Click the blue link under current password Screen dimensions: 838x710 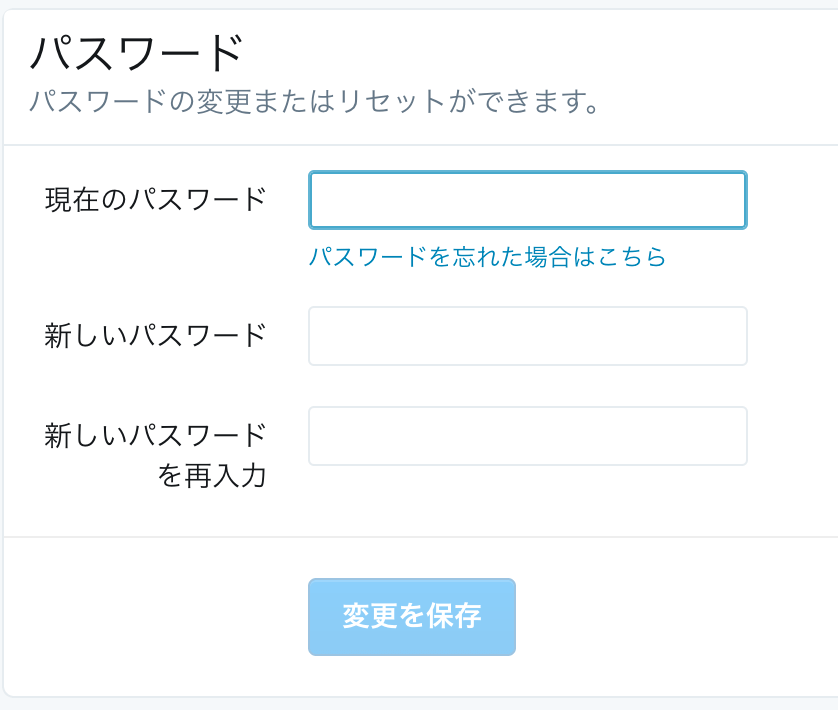(487, 257)
